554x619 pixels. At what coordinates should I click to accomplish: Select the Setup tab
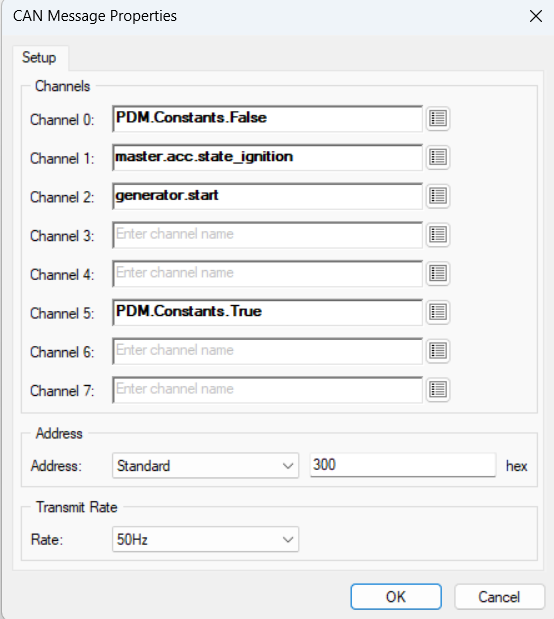pos(39,58)
